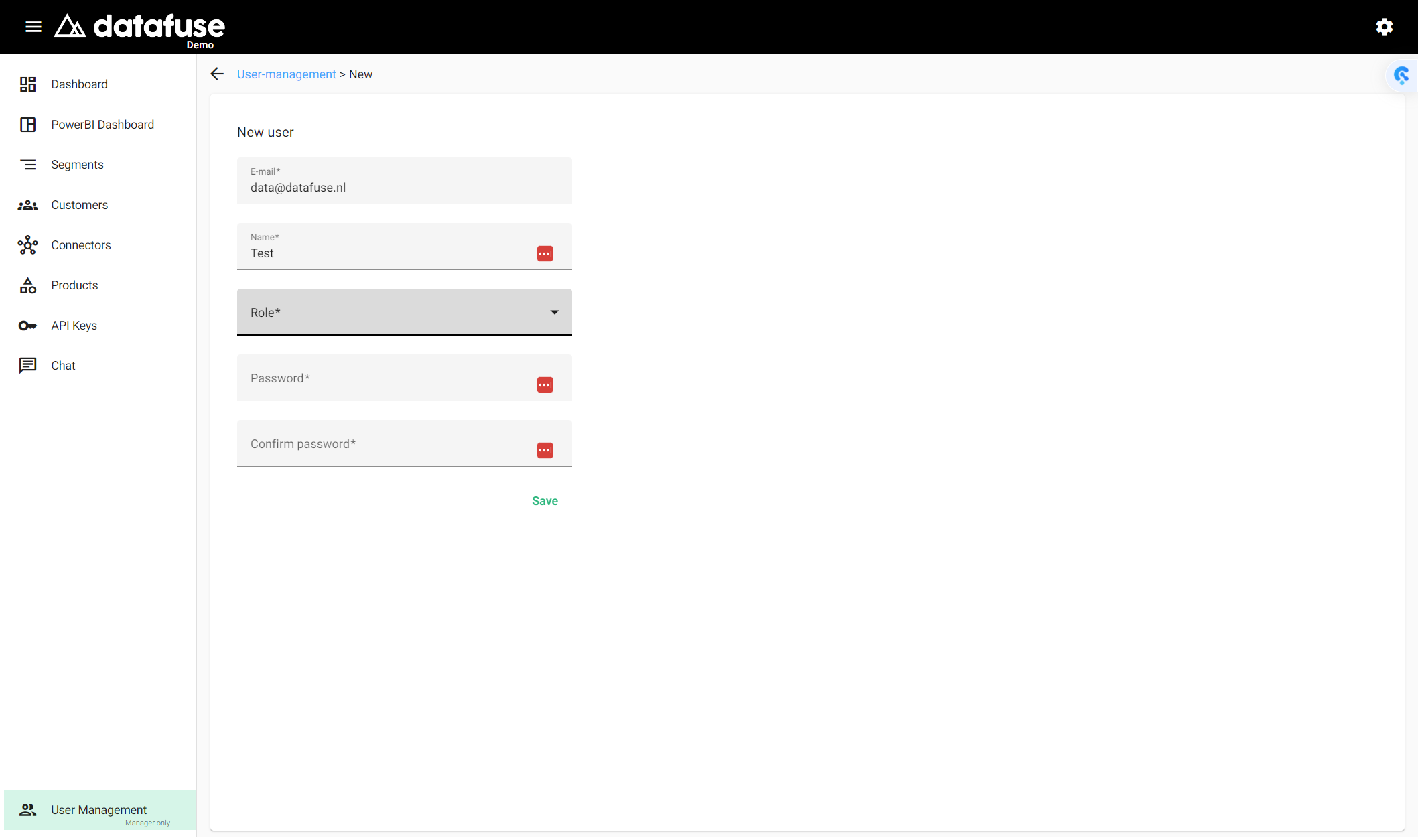Save the new user
The height and width of the screenshot is (840, 1418).
[x=545, y=501]
